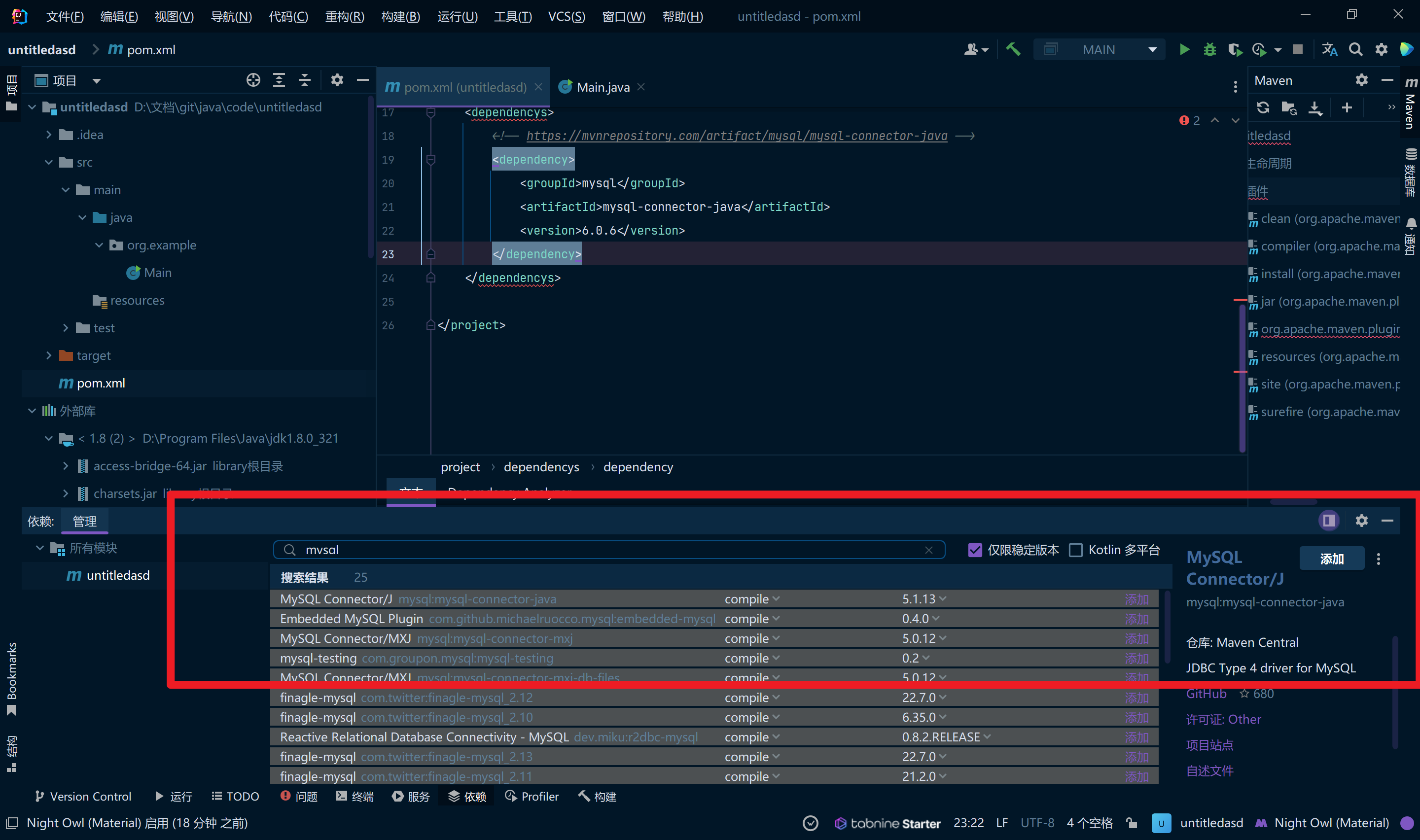This screenshot has width=1420, height=840.
Task: Collapse 所有模块 tree node
Action: coord(39,548)
